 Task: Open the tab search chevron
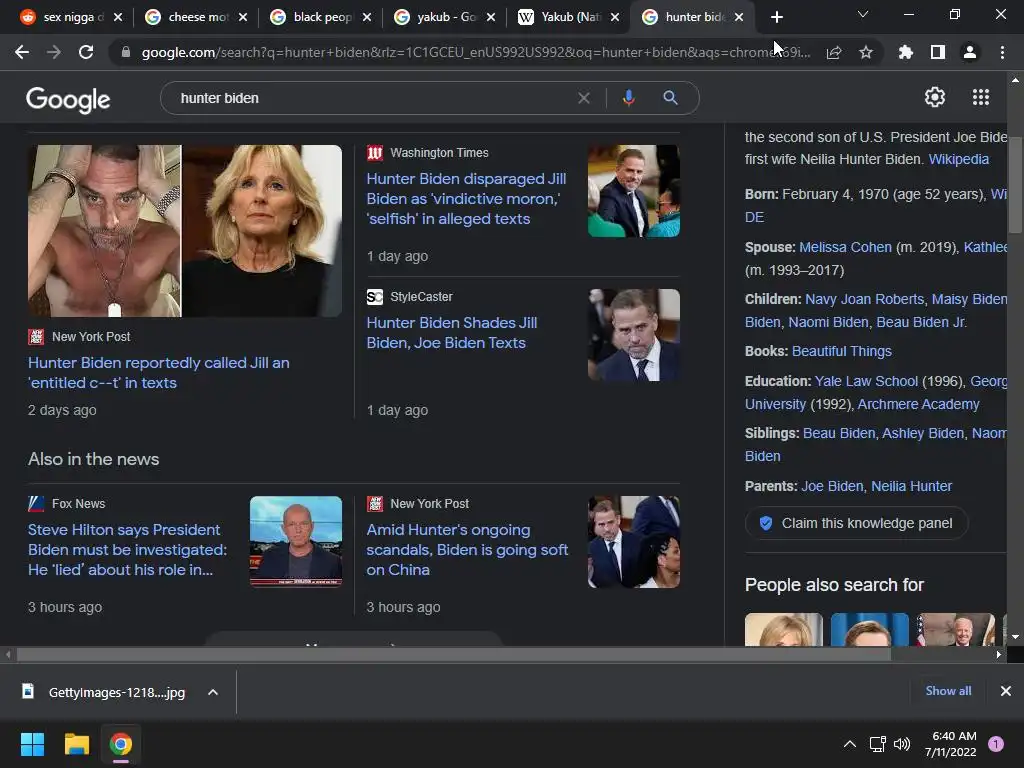point(863,14)
